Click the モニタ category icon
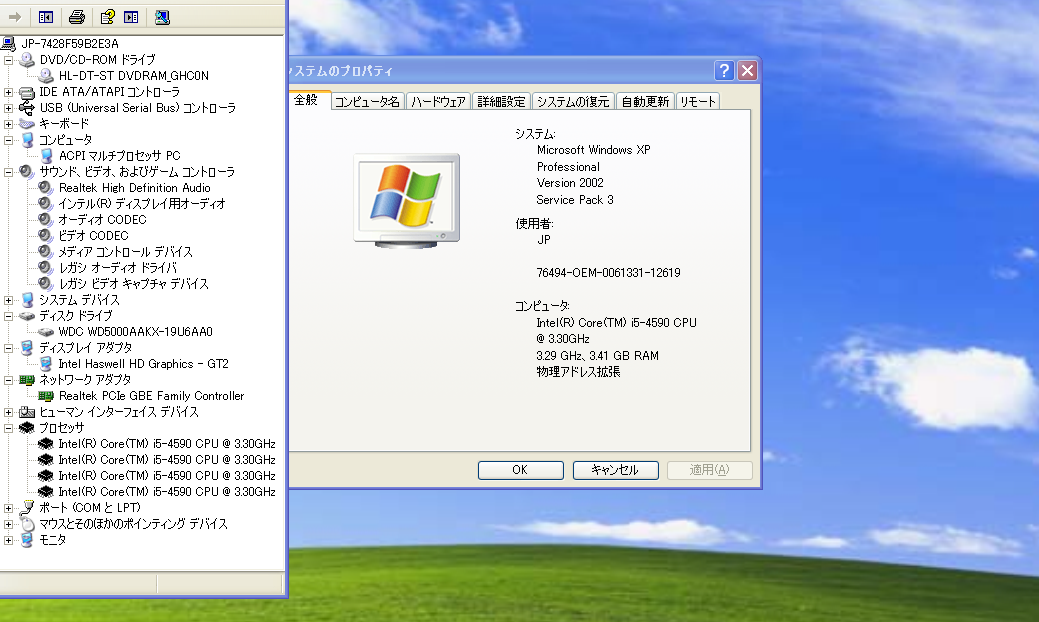Image resolution: width=1039 pixels, height=622 pixels. pyautogui.click(x=27, y=540)
